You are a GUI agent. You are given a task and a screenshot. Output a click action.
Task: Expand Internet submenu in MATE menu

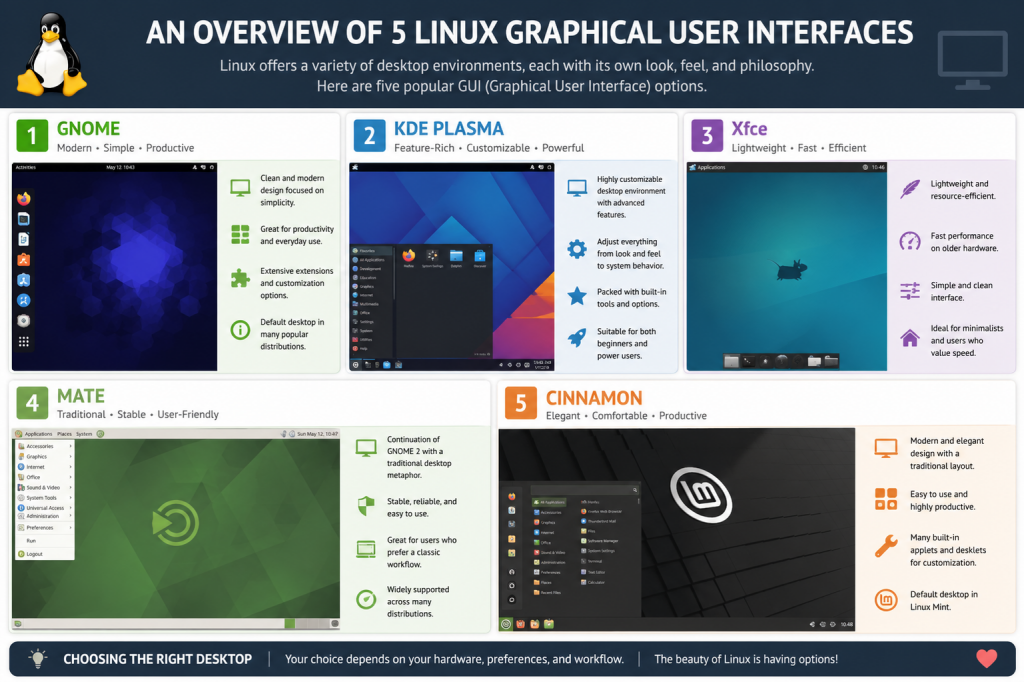(x=44, y=467)
